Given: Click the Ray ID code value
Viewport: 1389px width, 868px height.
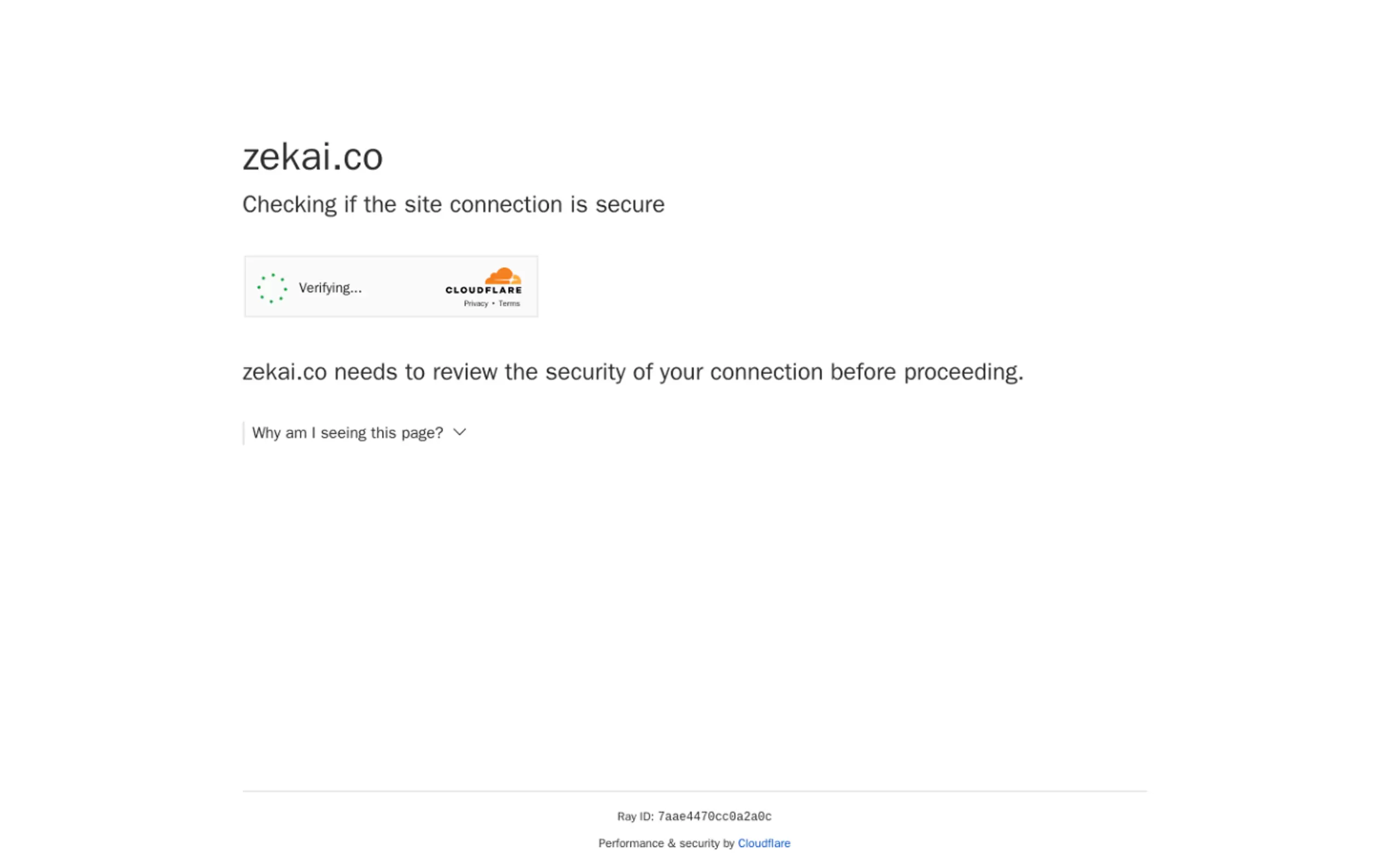Looking at the screenshot, I should coord(714,816).
